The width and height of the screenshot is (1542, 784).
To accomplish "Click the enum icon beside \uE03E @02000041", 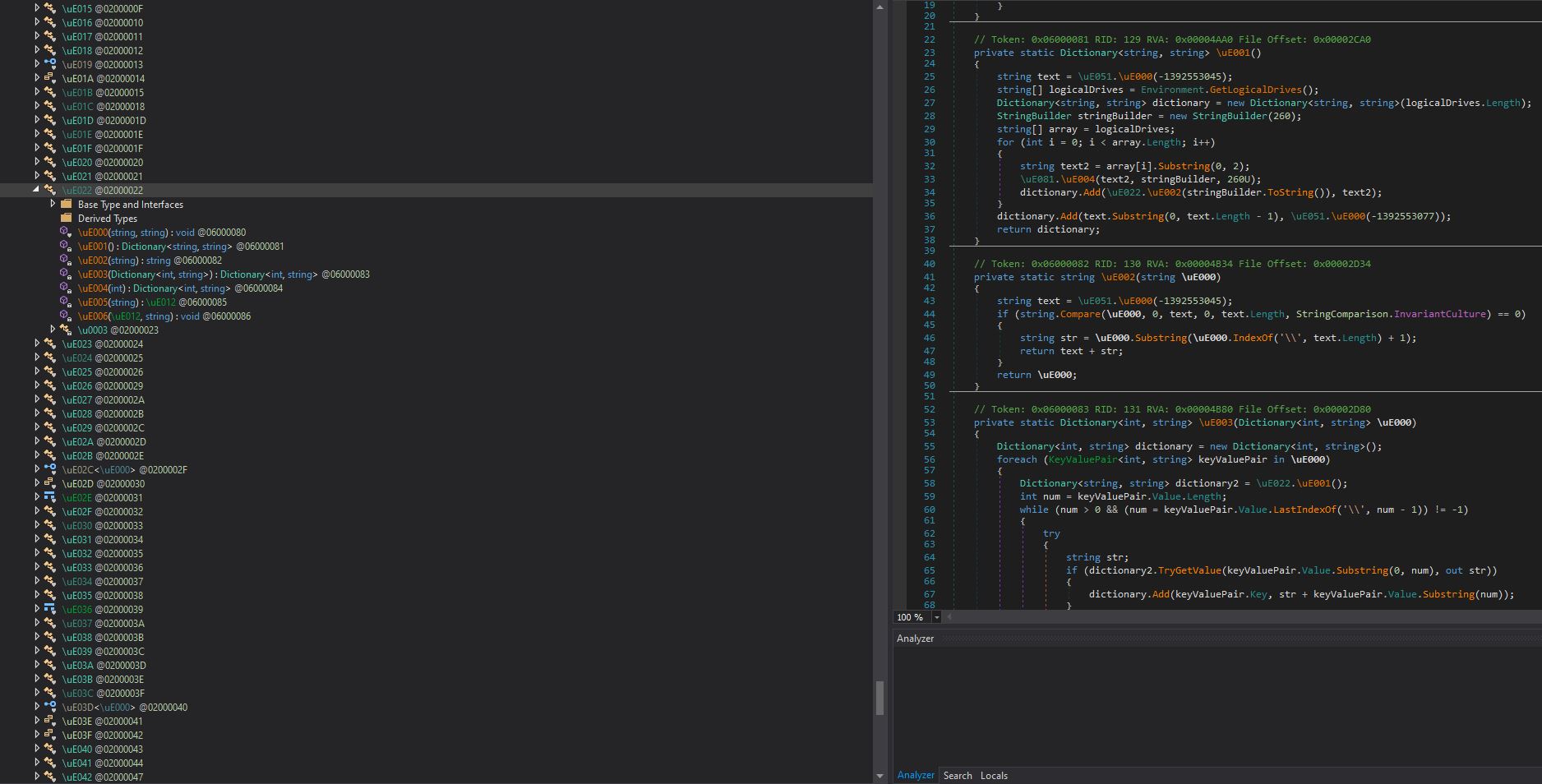I will pos(50,722).
